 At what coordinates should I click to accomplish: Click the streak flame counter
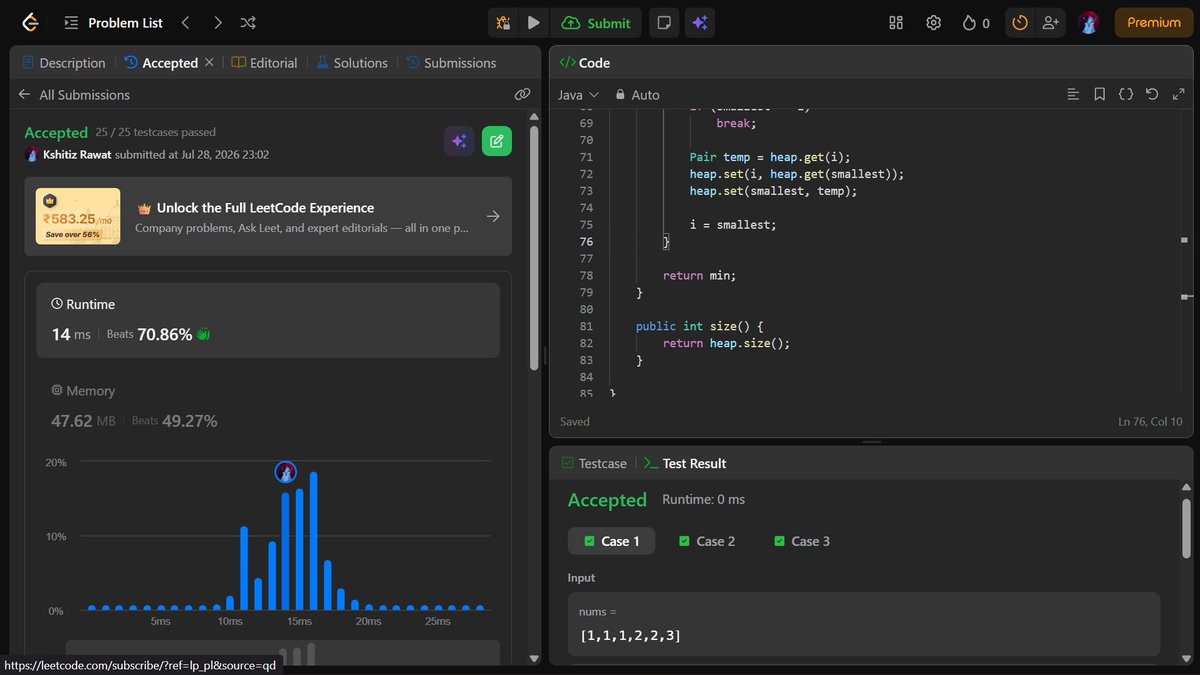pos(976,22)
